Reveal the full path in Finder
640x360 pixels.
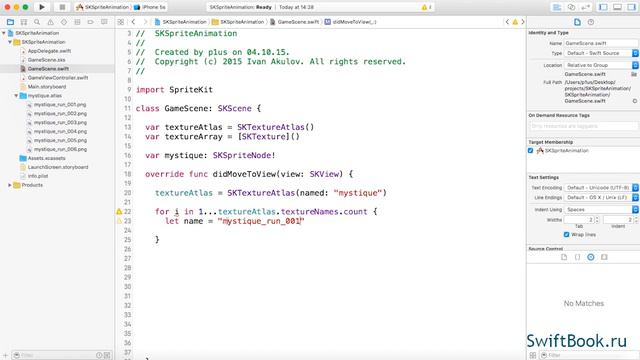[635, 101]
